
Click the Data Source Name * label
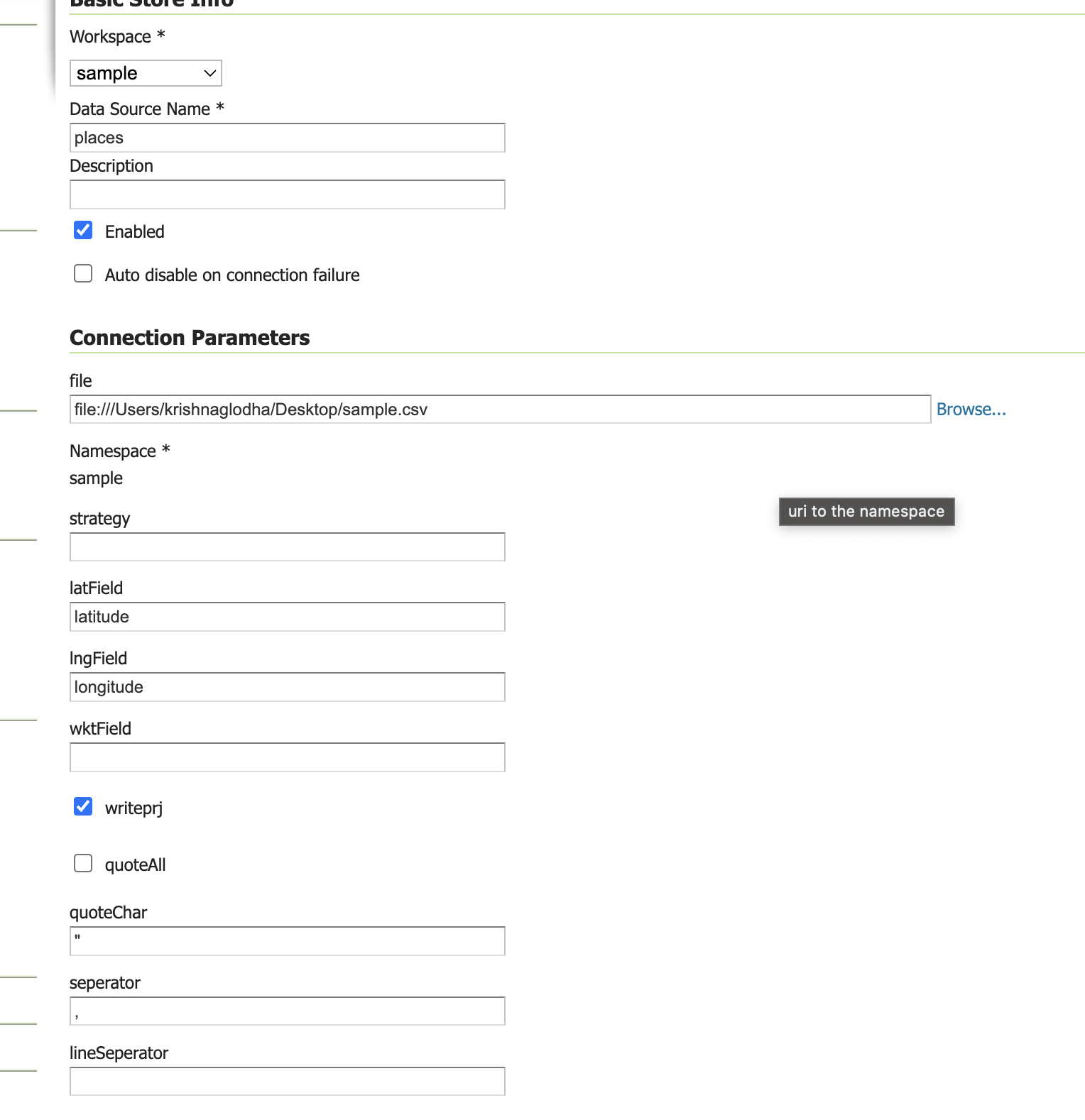147,109
